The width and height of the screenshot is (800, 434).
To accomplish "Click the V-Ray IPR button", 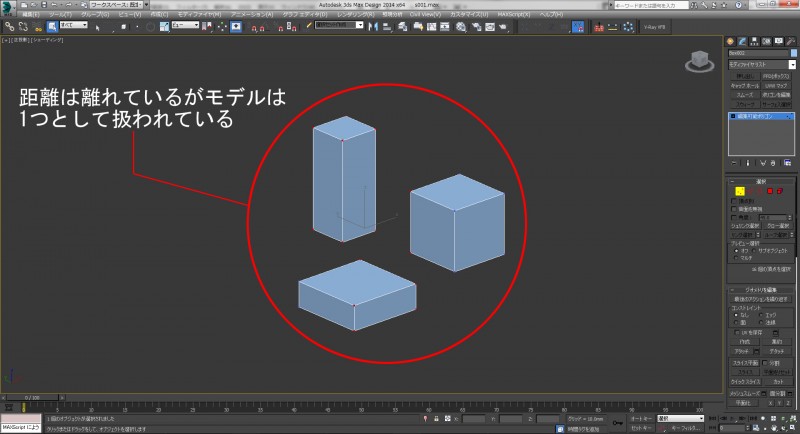I will tap(655, 26).
